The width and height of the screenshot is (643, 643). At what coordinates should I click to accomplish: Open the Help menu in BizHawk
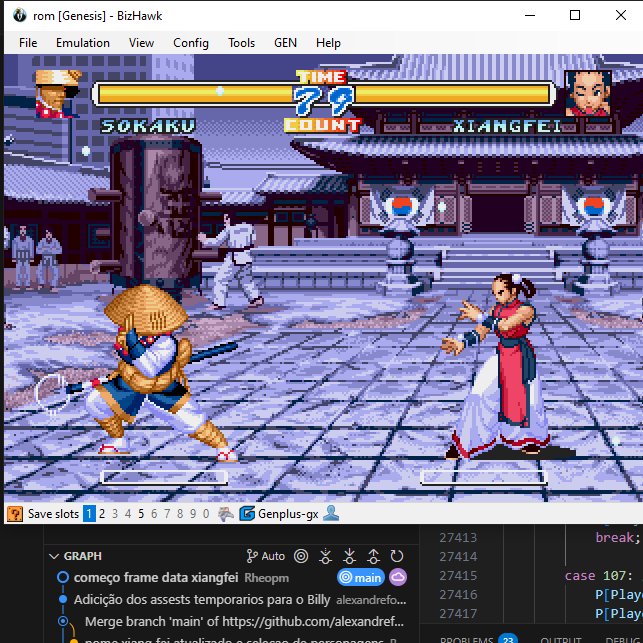[328, 43]
